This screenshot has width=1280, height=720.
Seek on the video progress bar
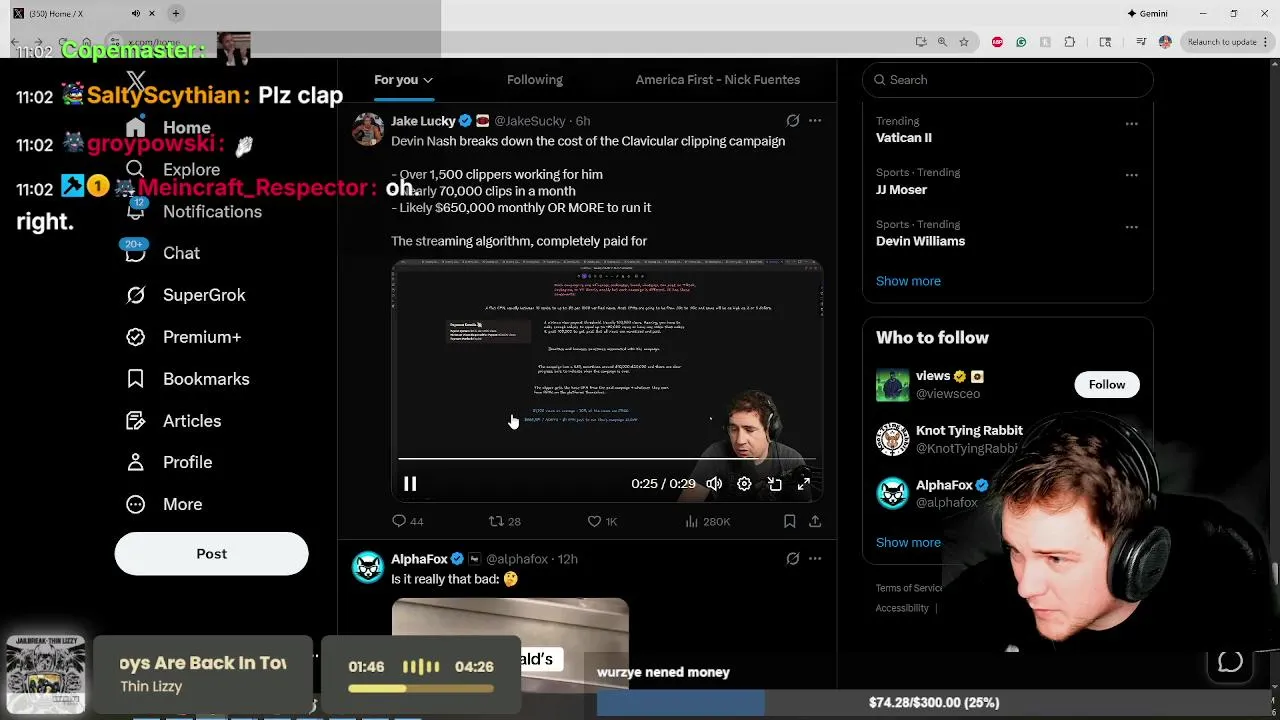[x=607, y=459]
